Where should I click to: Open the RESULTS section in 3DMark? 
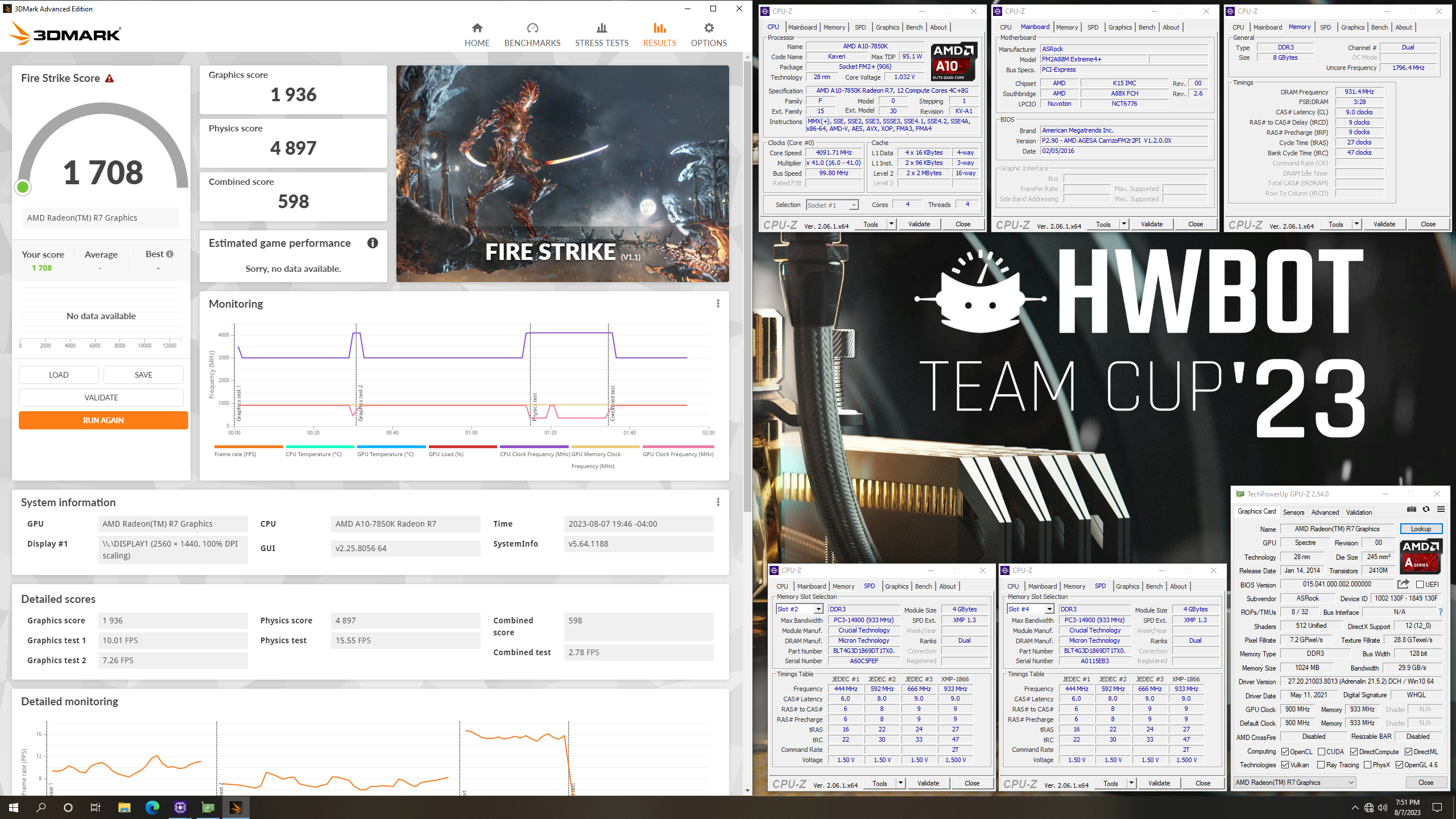pyautogui.click(x=659, y=35)
